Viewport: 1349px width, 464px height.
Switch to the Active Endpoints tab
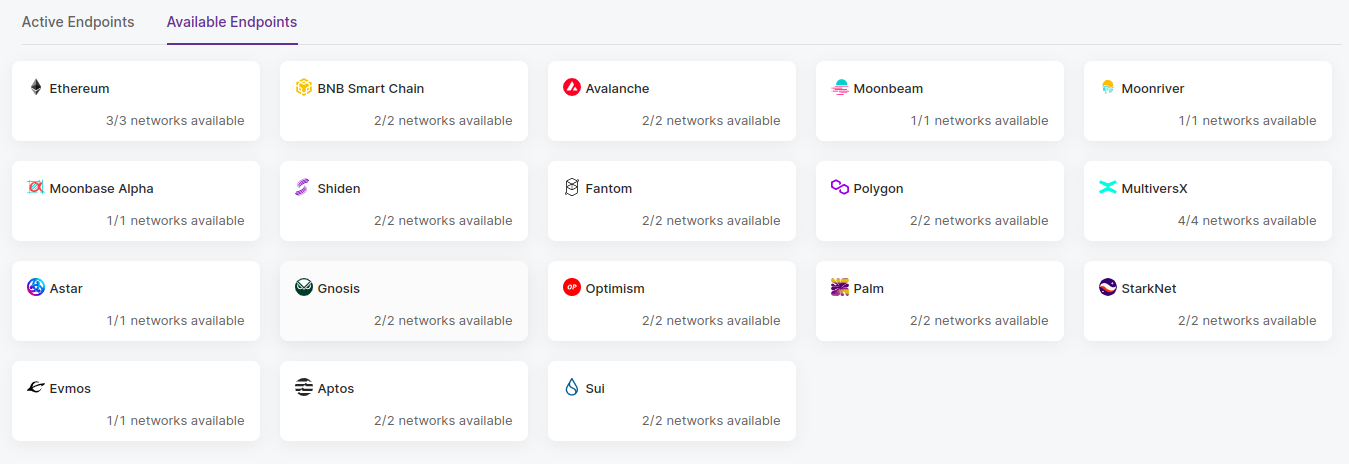(78, 22)
